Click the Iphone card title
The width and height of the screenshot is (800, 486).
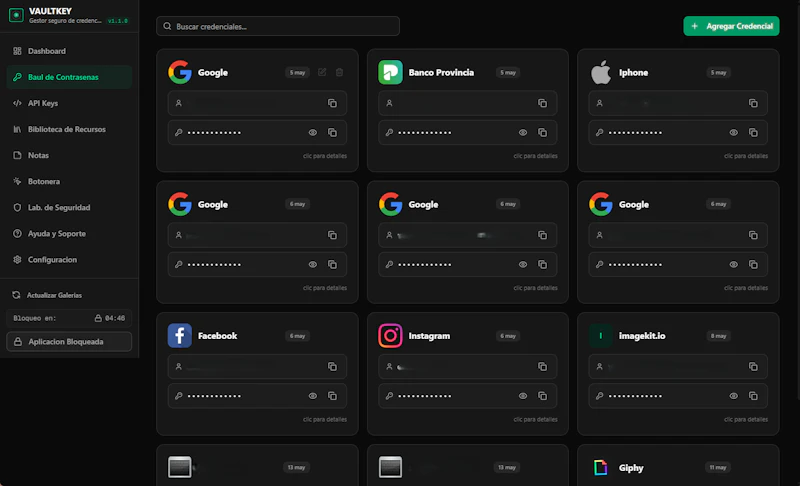633,72
